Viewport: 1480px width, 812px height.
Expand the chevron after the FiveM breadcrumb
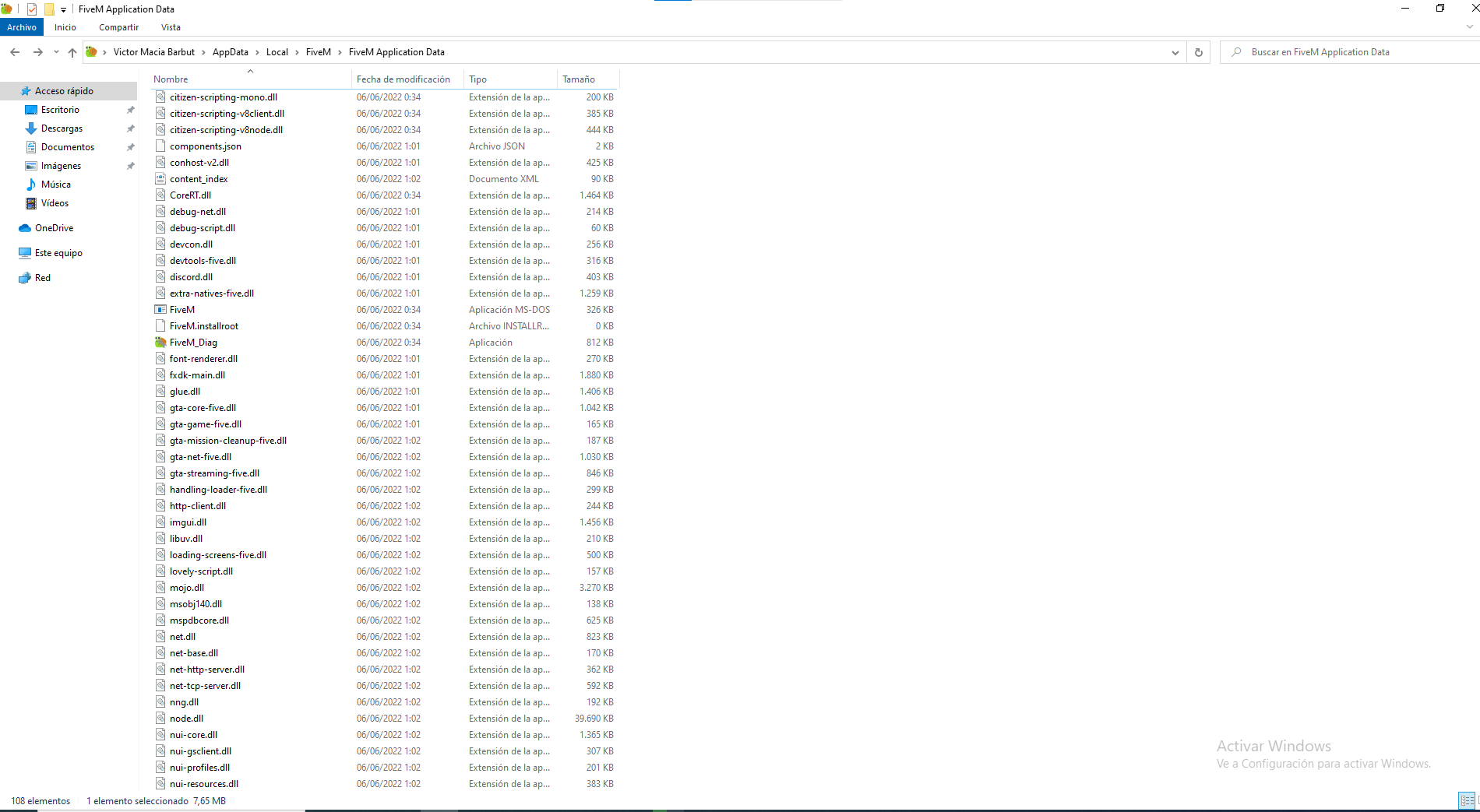click(340, 52)
